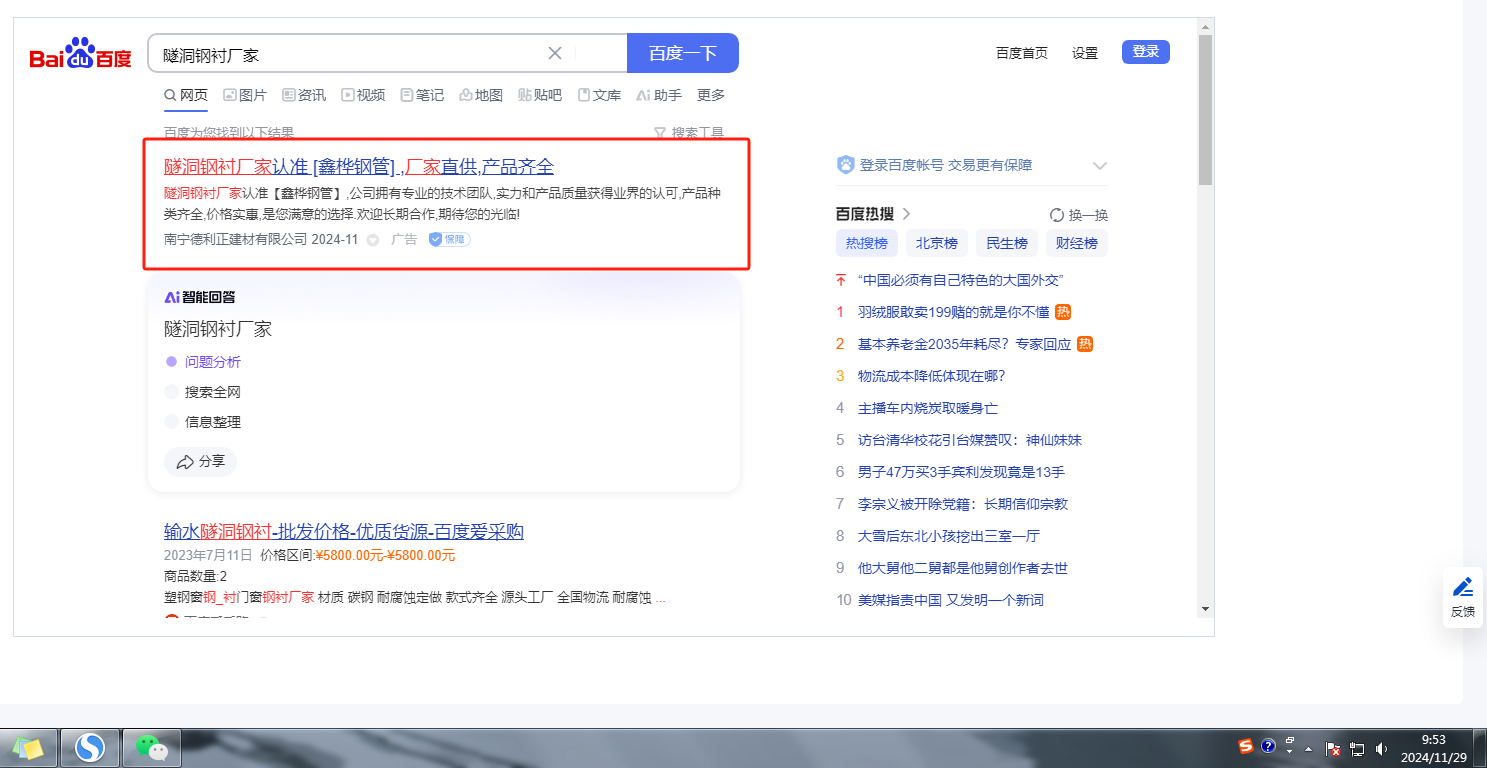Select the 信息整理 step

pyautogui.click(x=203, y=422)
